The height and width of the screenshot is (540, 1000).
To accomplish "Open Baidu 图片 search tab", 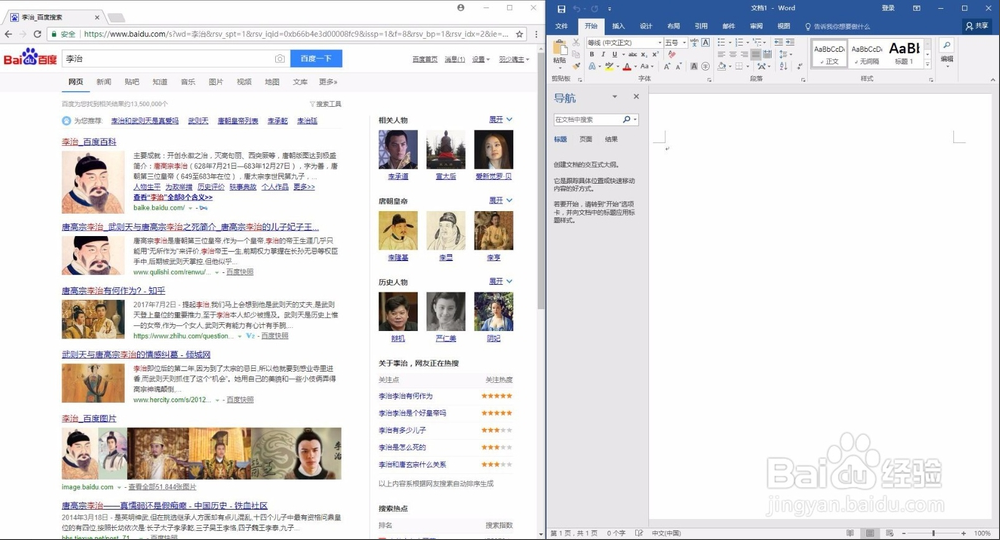I will [x=216, y=82].
